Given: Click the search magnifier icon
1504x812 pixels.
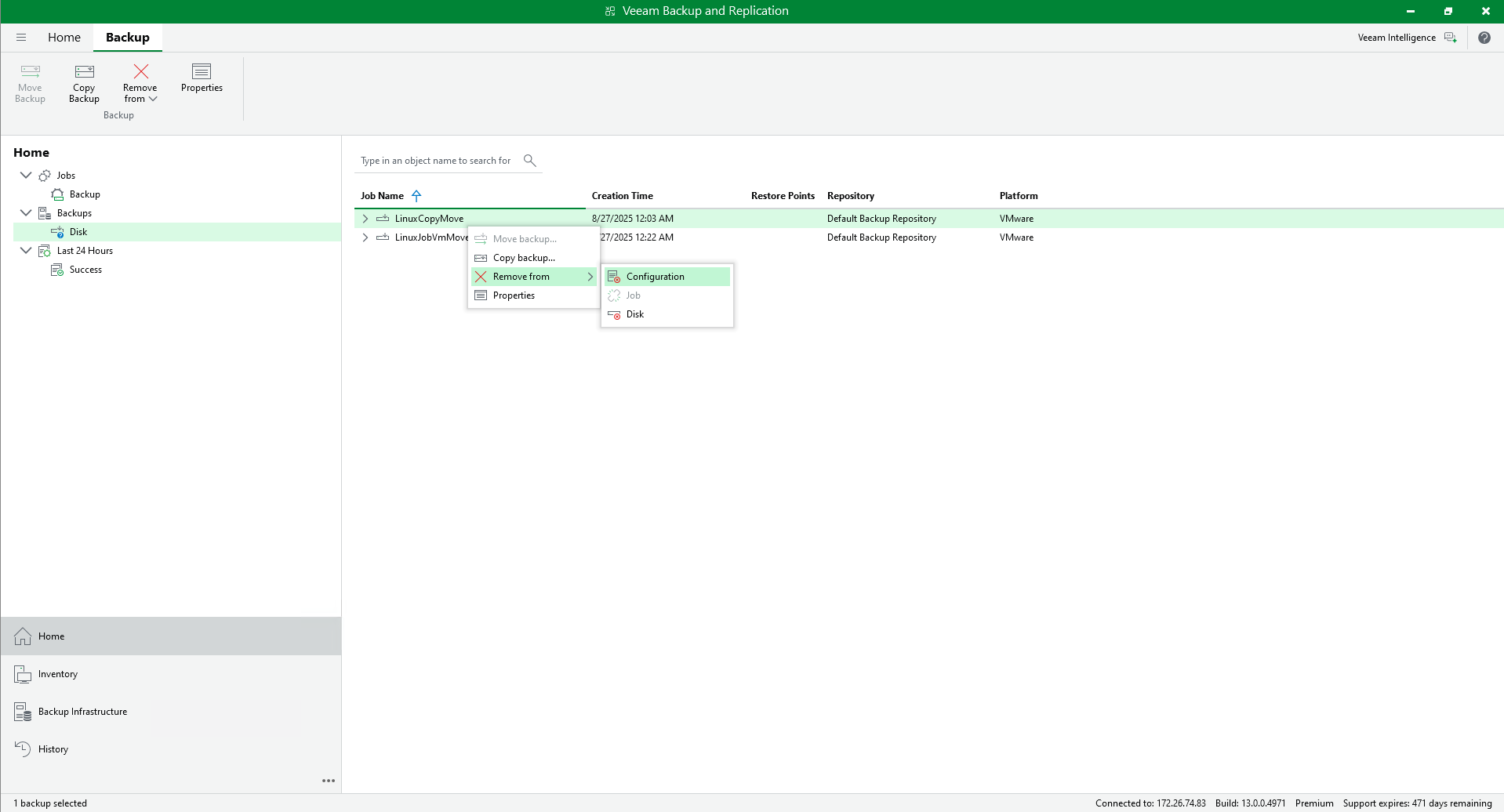Looking at the screenshot, I should tap(529, 160).
